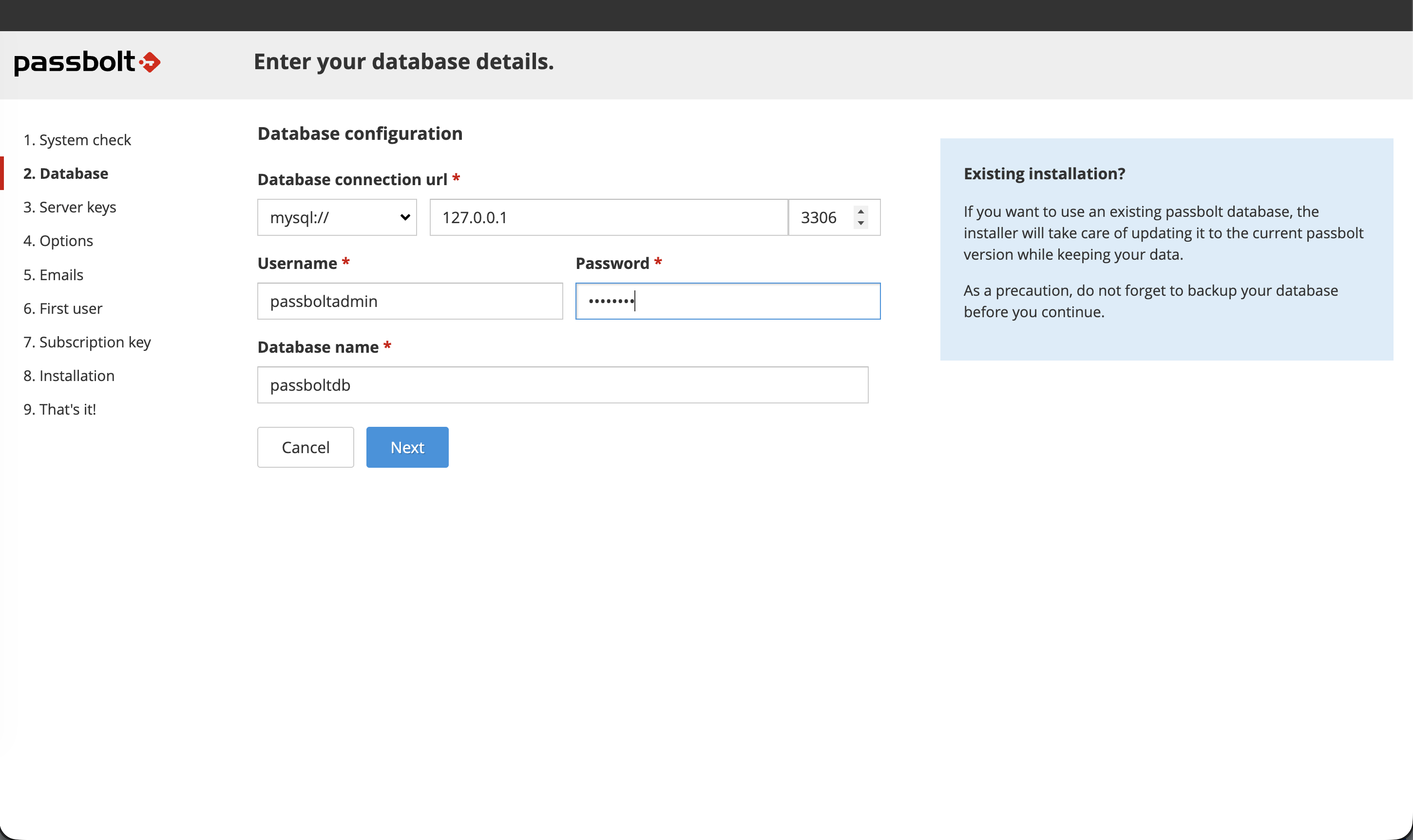Screen dimensions: 1413x840
Task: Click the 'Database name' field label
Action: 318,347
